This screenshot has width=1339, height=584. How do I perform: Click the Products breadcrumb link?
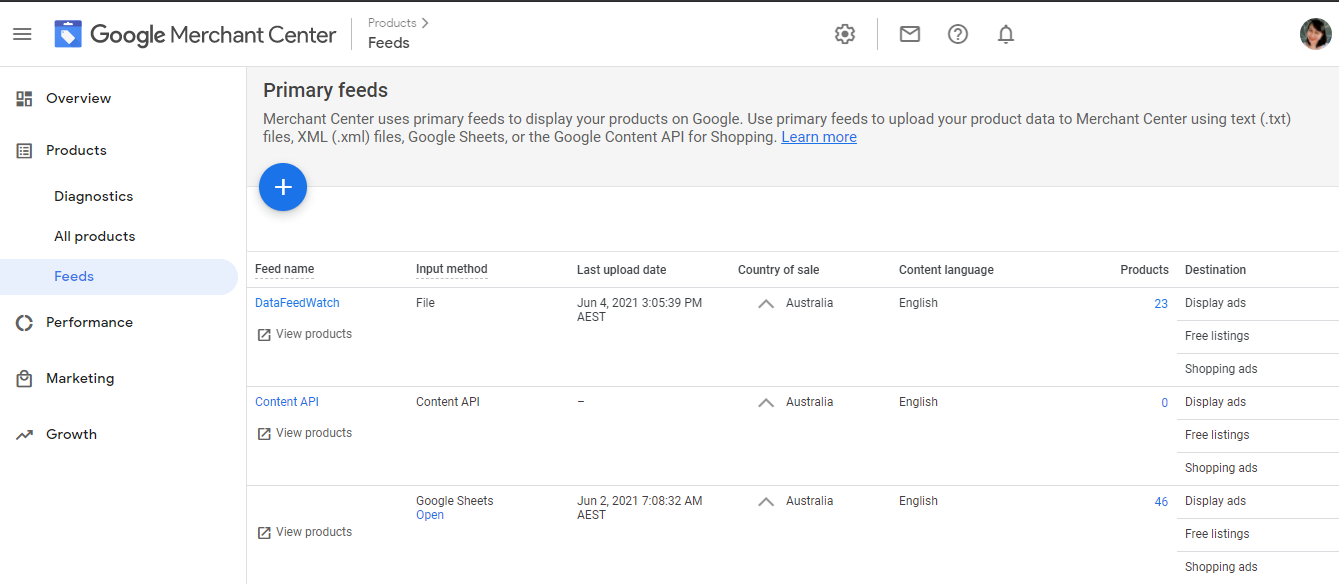pyautogui.click(x=392, y=22)
